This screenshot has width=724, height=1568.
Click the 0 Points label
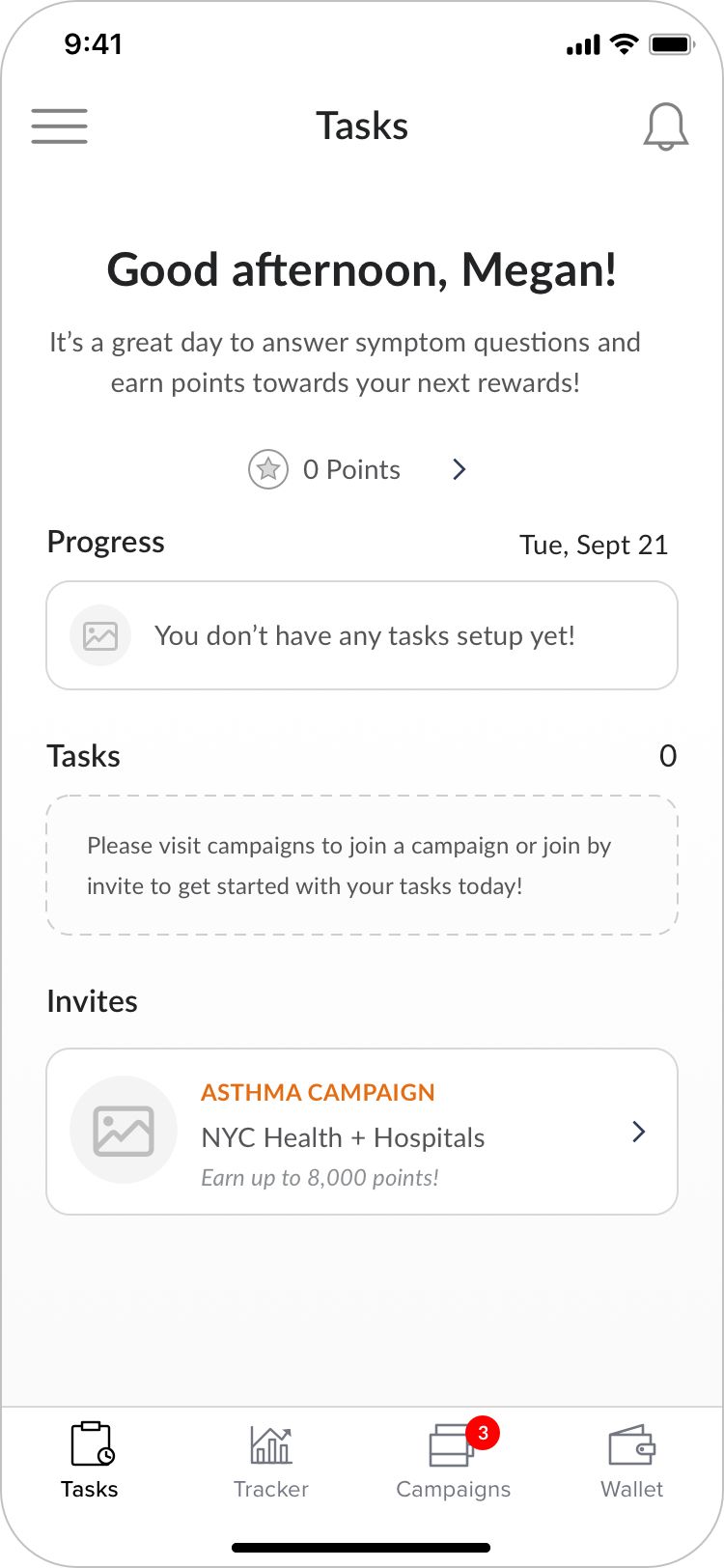pos(351,469)
